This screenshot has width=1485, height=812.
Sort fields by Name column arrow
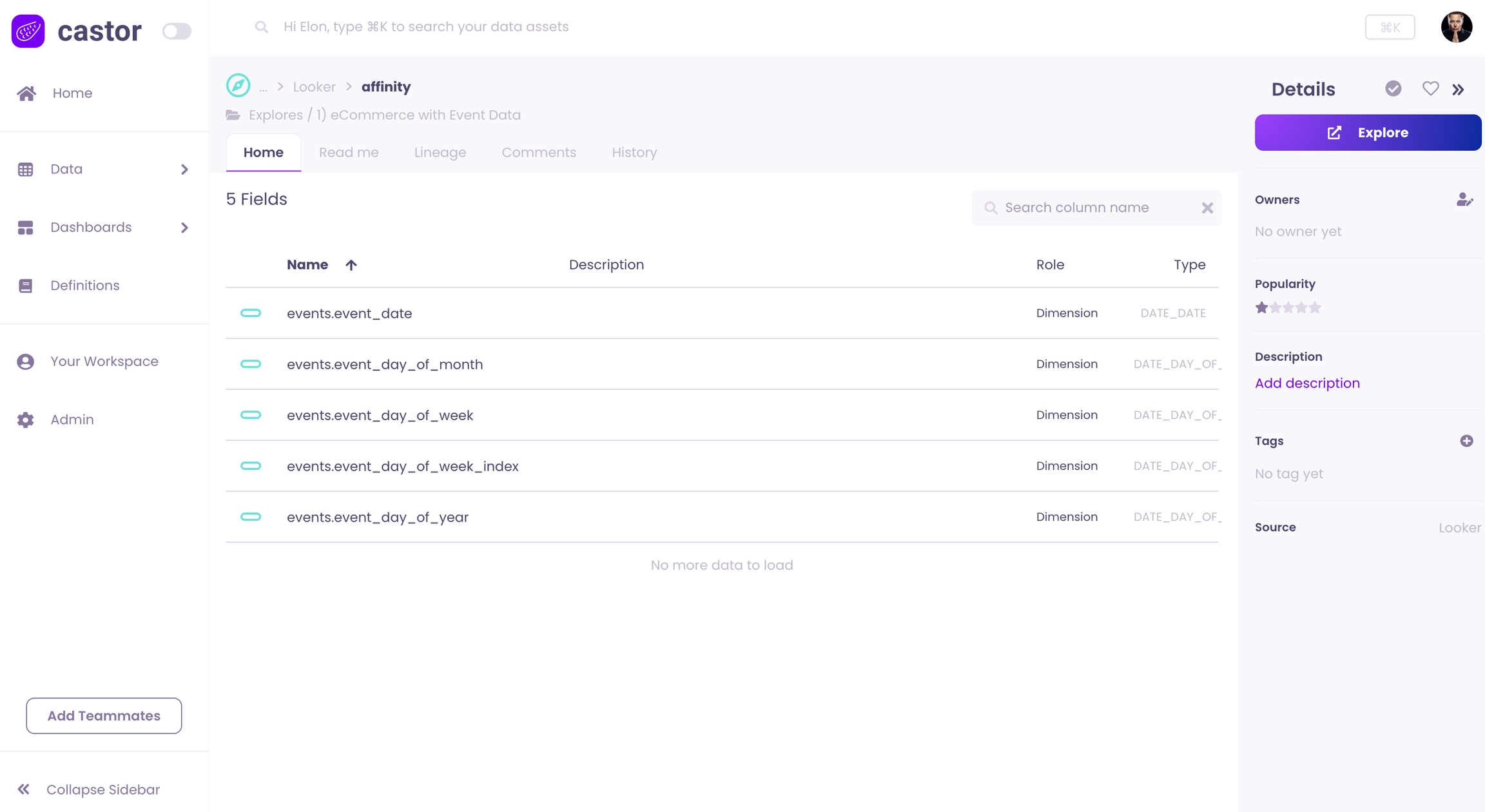pos(351,265)
